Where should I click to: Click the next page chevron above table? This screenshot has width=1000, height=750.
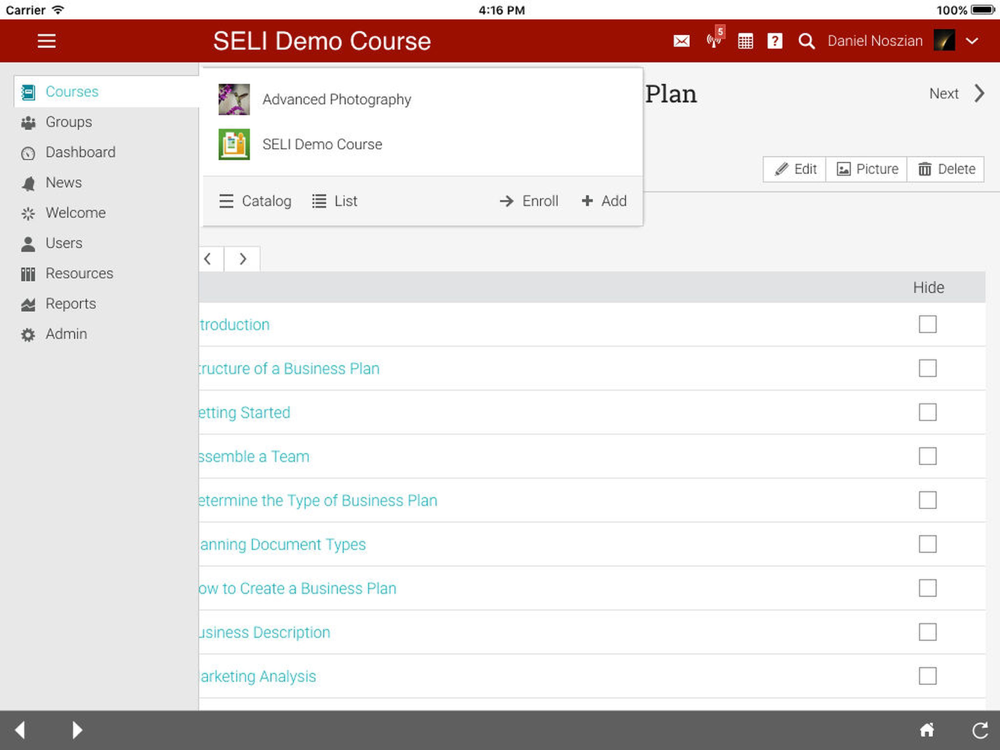click(x=242, y=259)
